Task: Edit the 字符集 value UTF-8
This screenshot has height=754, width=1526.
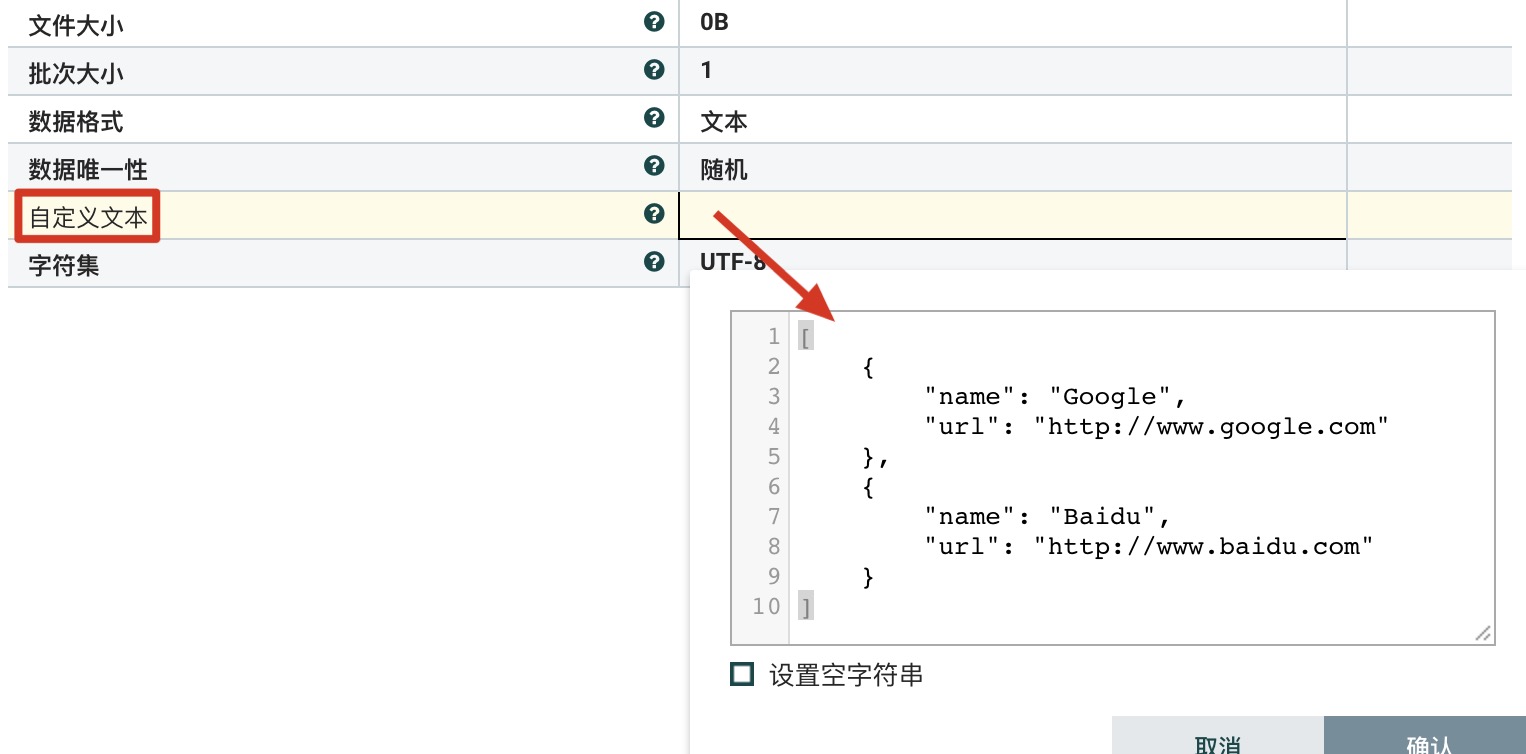Action: (732, 263)
